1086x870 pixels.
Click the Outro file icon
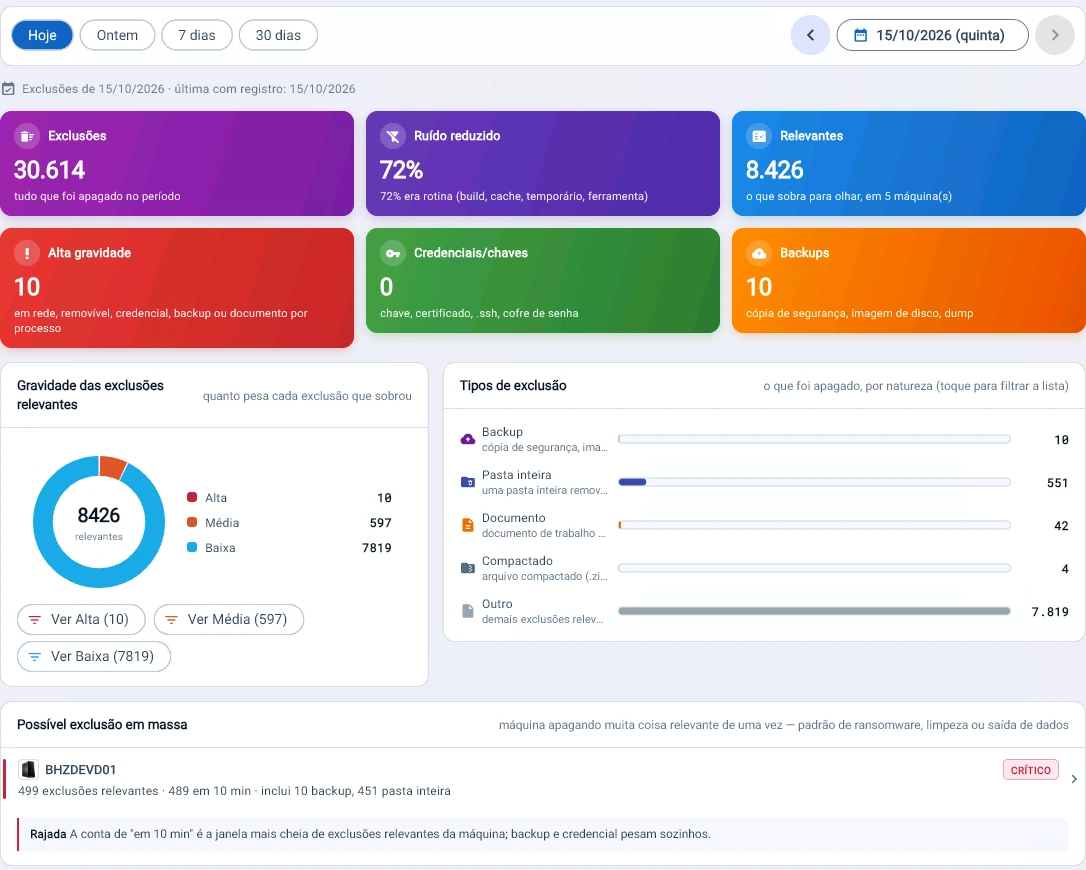coord(468,611)
